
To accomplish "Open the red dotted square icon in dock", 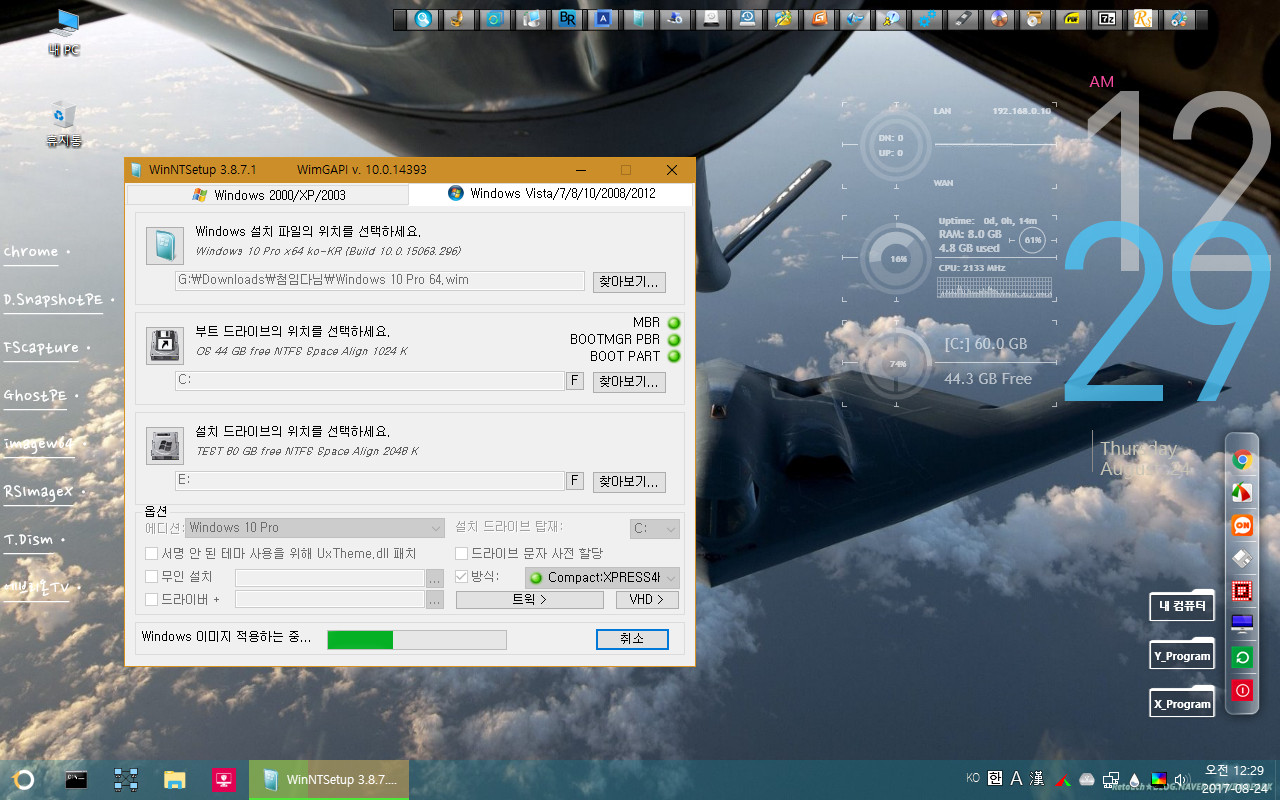I will point(1242,591).
